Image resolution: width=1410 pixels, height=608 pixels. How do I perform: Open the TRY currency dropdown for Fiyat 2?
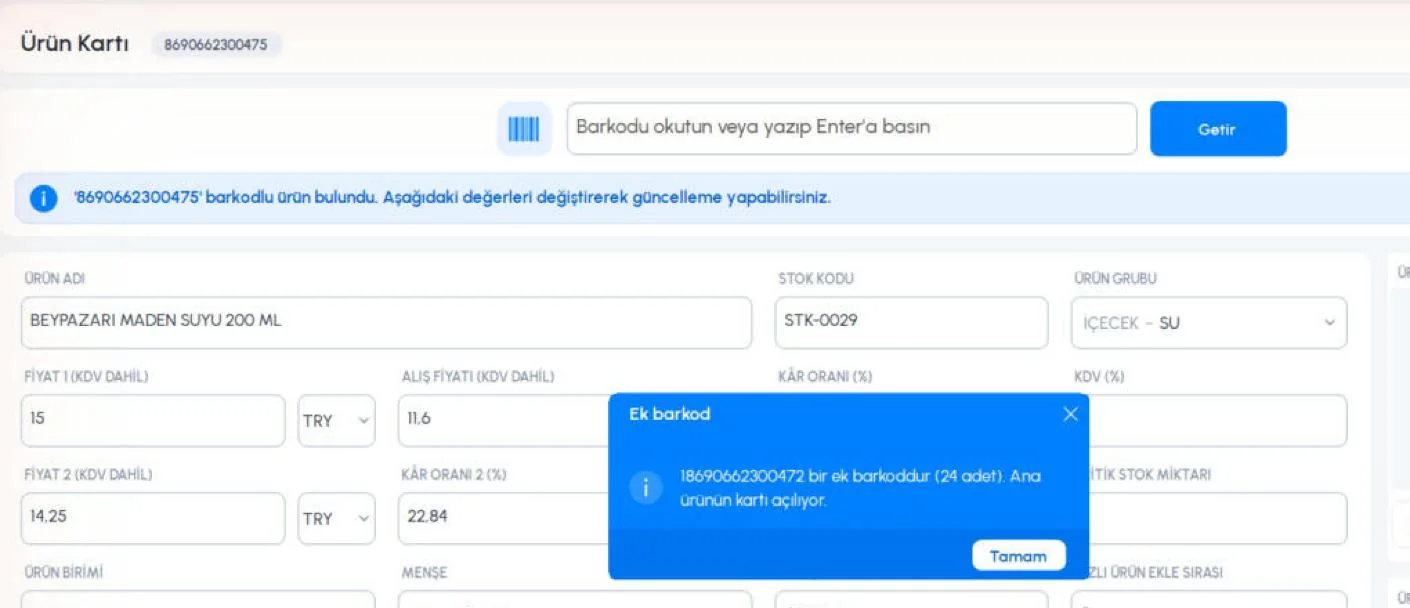point(337,519)
